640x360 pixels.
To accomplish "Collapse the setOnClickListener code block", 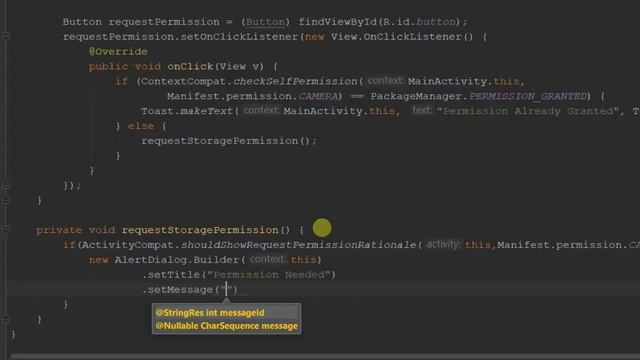I will click(6, 37).
